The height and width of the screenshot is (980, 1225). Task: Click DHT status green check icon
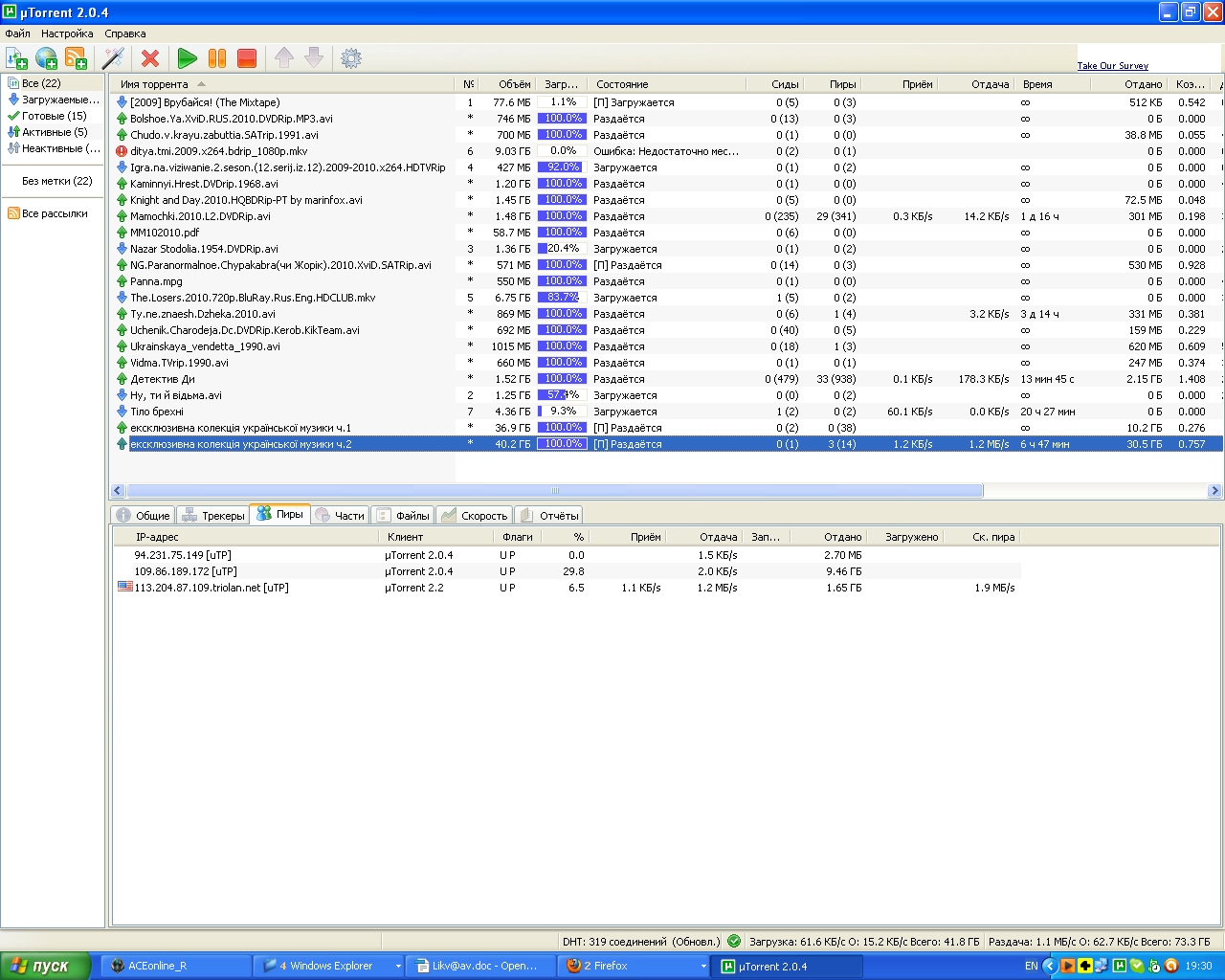[x=734, y=941]
